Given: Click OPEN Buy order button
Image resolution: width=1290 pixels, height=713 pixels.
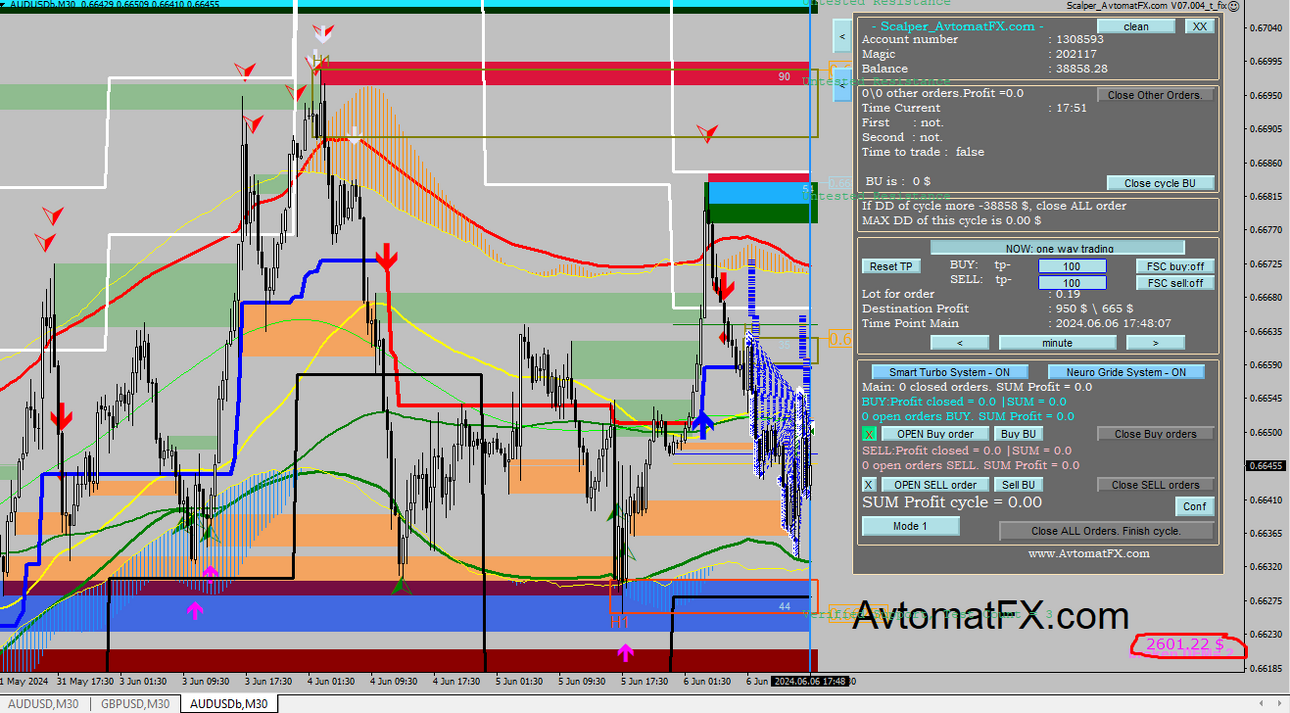Looking at the screenshot, I should pos(935,434).
